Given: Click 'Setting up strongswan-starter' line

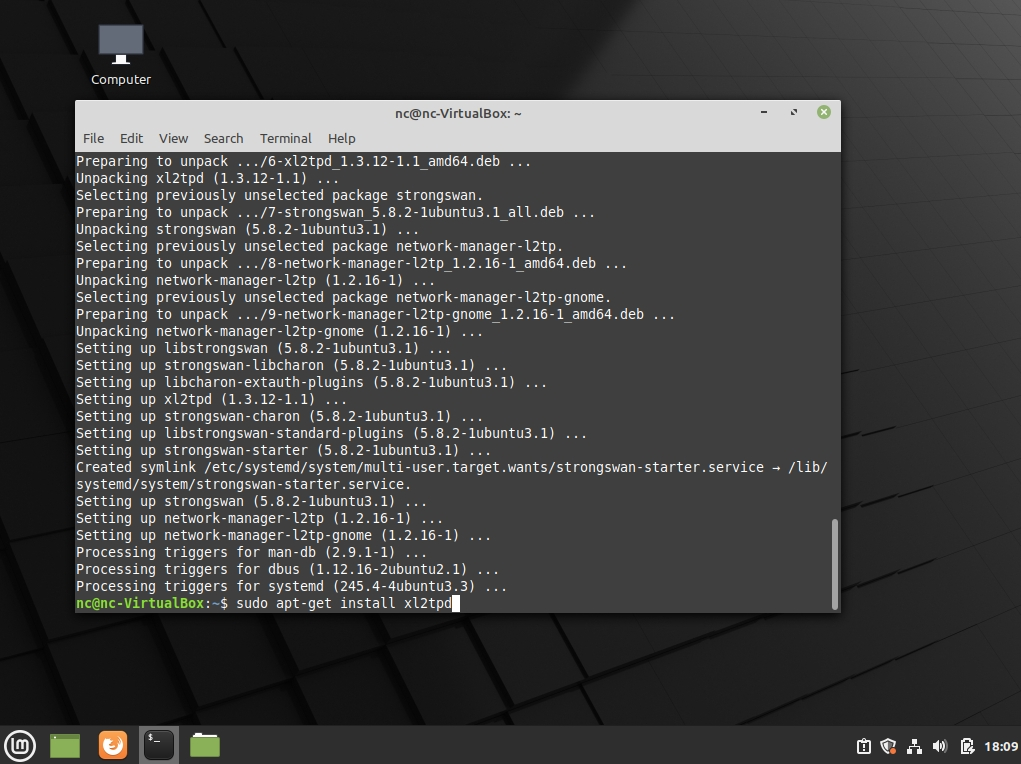Looking at the screenshot, I should pos(283,451).
